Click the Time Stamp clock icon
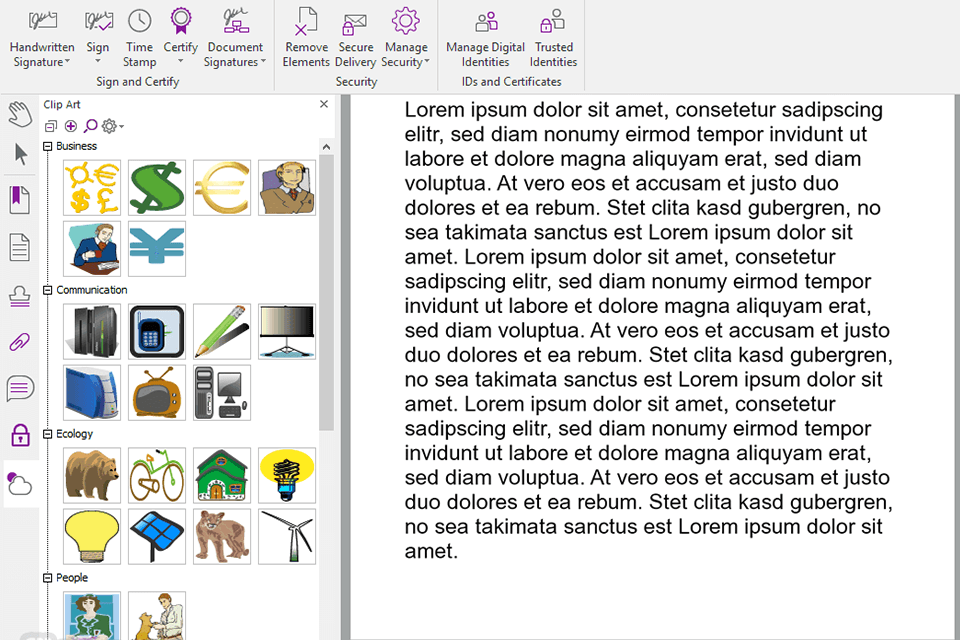The height and width of the screenshot is (640, 960). (x=139, y=22)
